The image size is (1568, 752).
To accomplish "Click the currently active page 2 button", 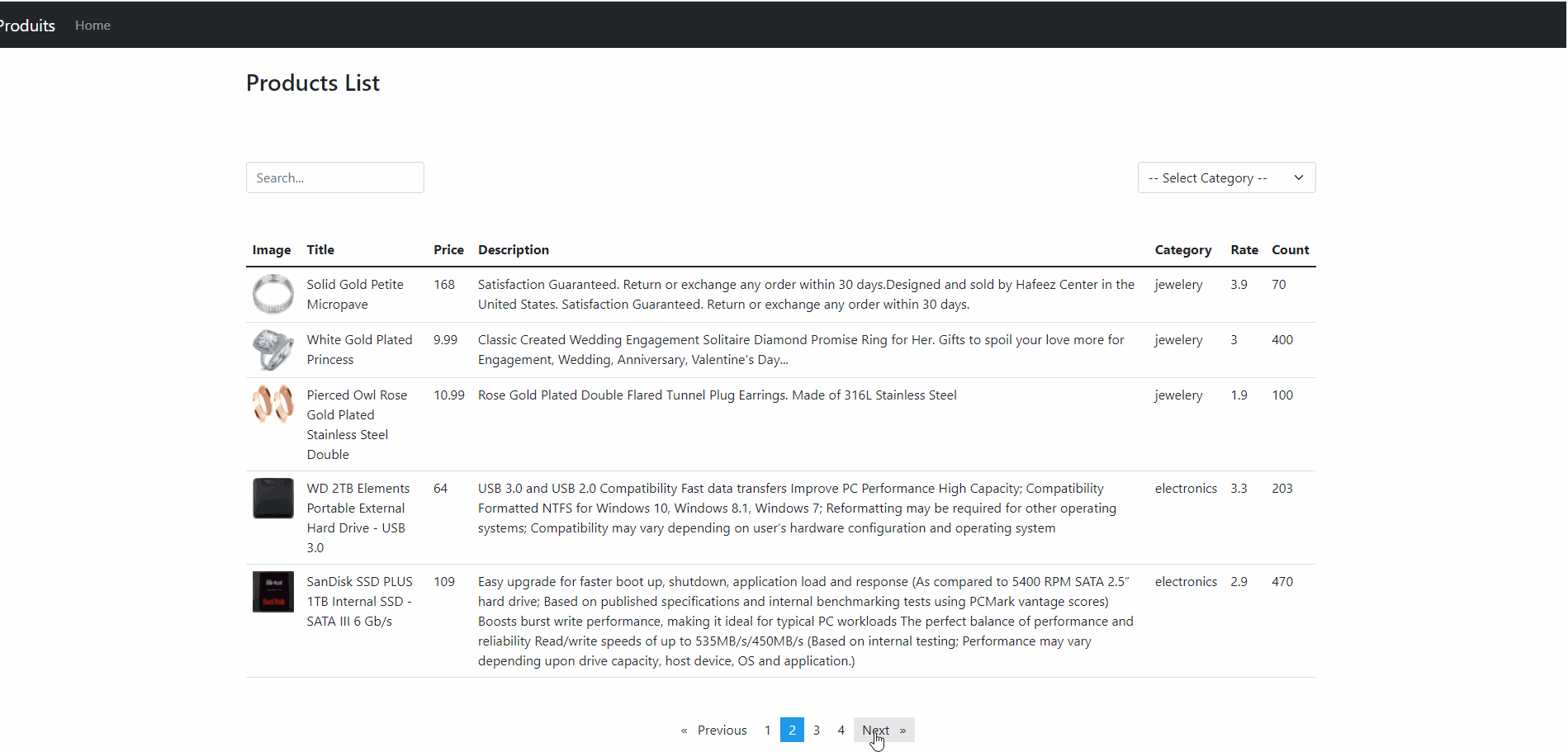I will pos(791,730).
